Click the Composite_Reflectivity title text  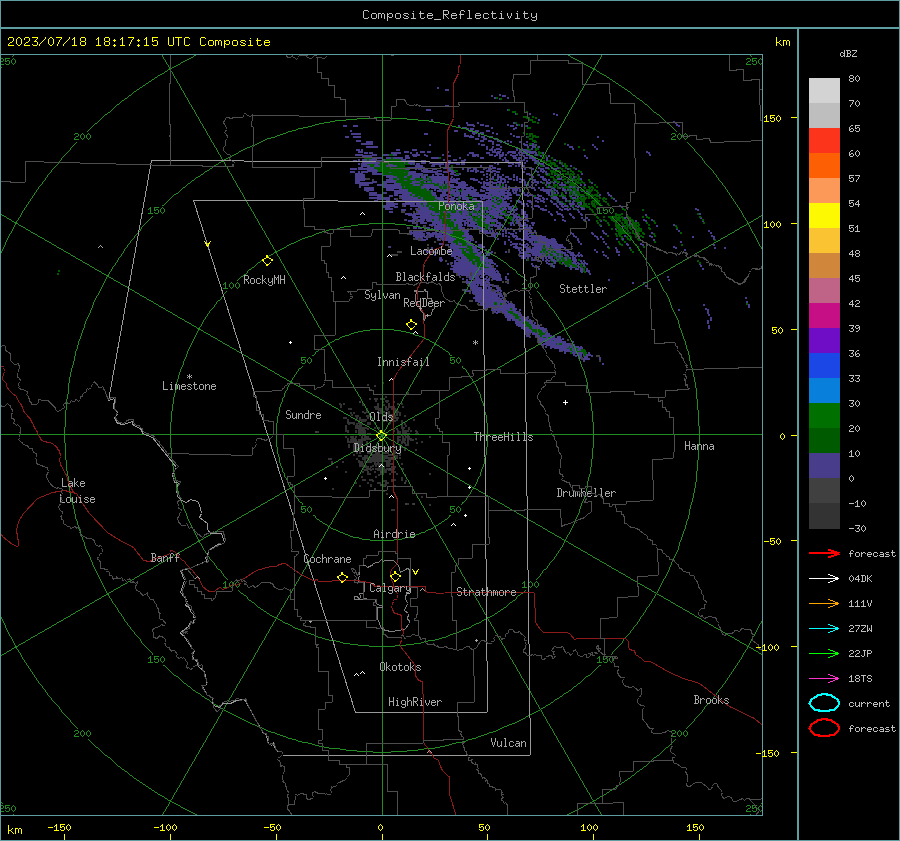[449, 15]
